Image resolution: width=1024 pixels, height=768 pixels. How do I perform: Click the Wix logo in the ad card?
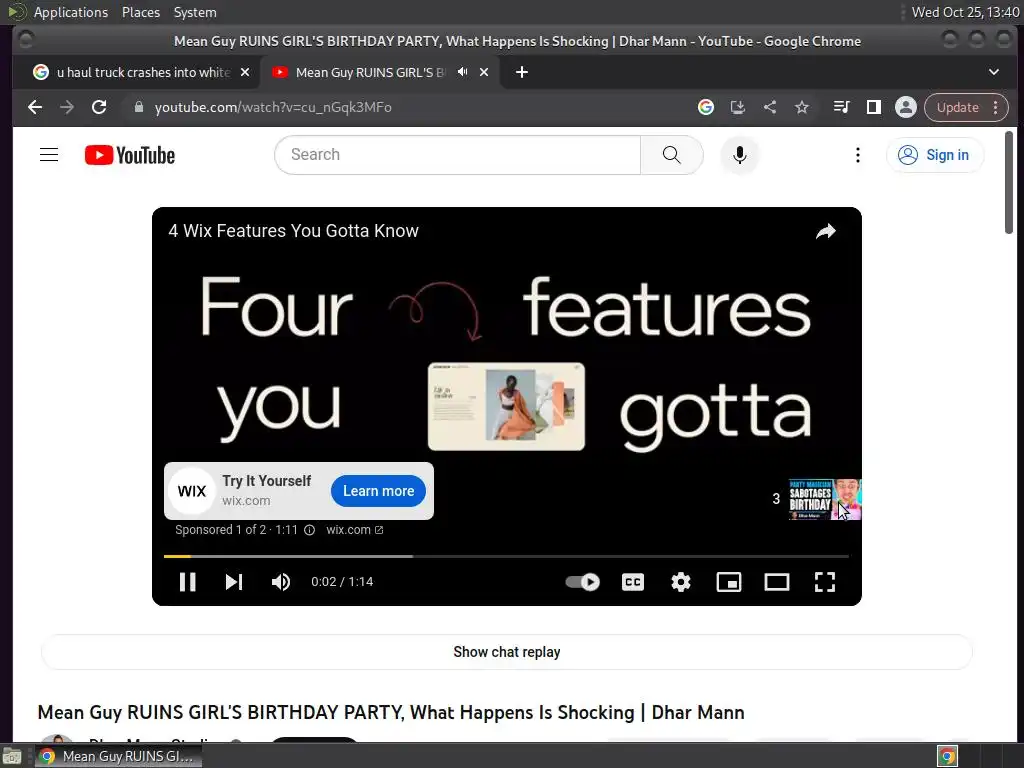(191, 491)
